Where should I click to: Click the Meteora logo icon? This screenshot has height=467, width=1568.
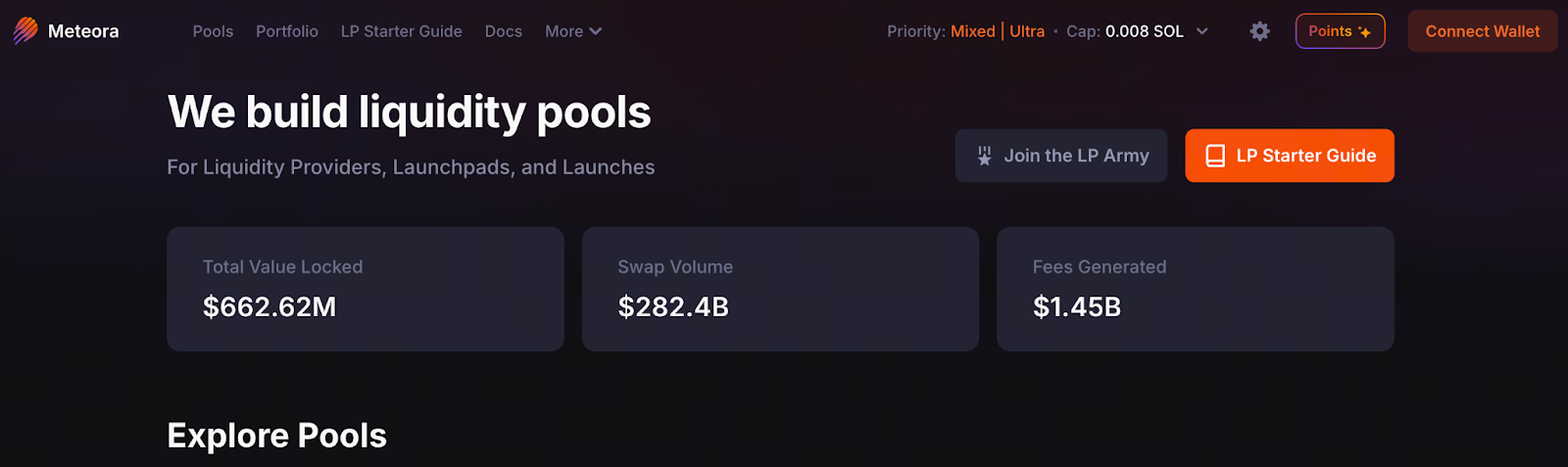[25, 31]
